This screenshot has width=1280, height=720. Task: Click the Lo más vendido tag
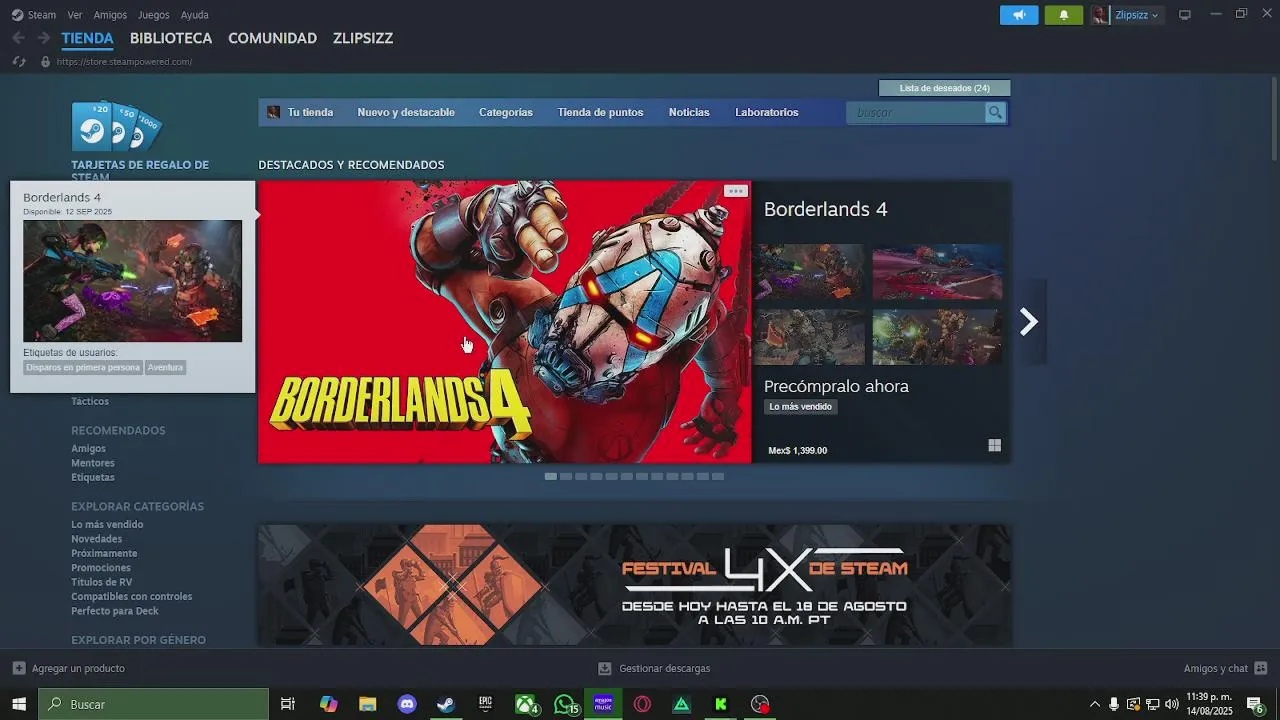[x=801, y=407]
